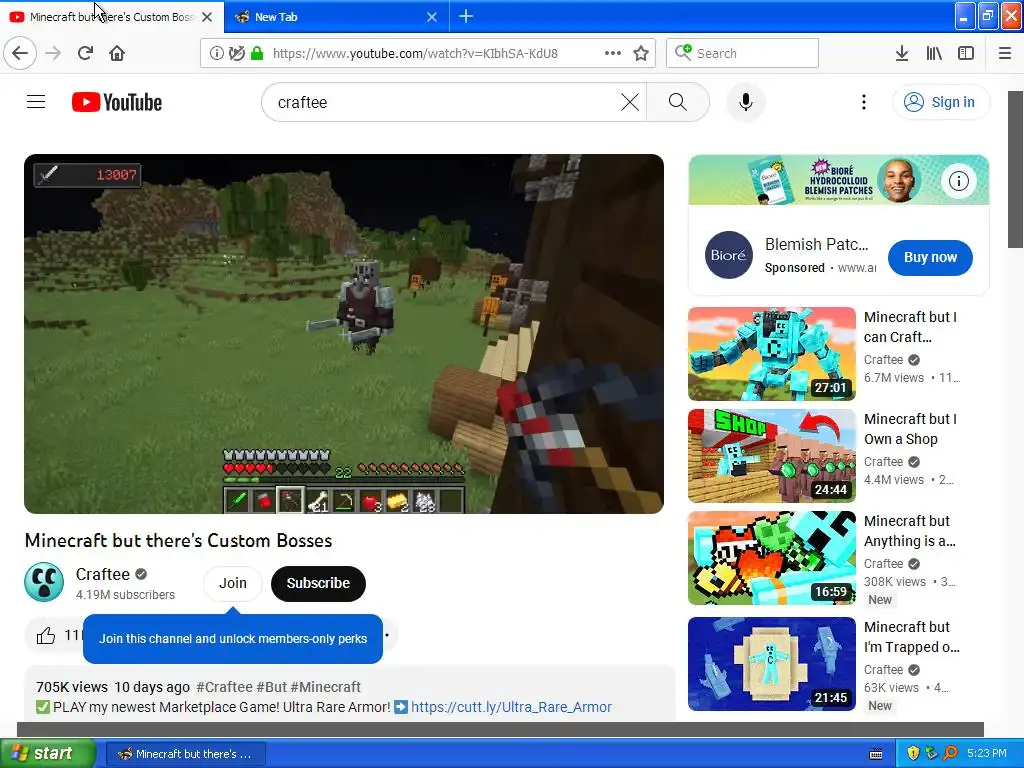Clear the YouTube search text with X
The height and width of the screenshot is (768, 1024).
click(630, 102)
